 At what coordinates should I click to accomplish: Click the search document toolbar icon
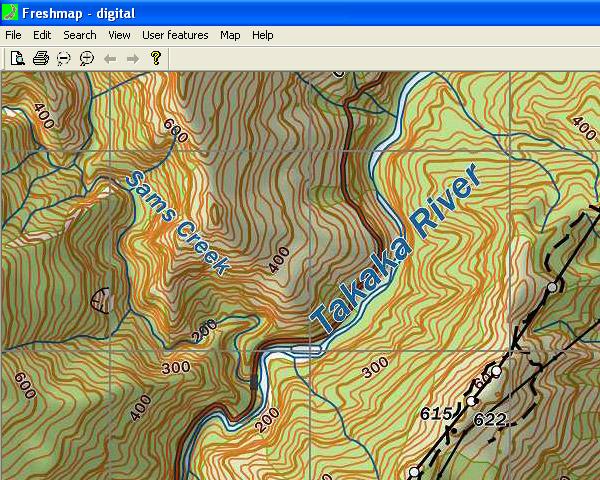click(18, 58)
